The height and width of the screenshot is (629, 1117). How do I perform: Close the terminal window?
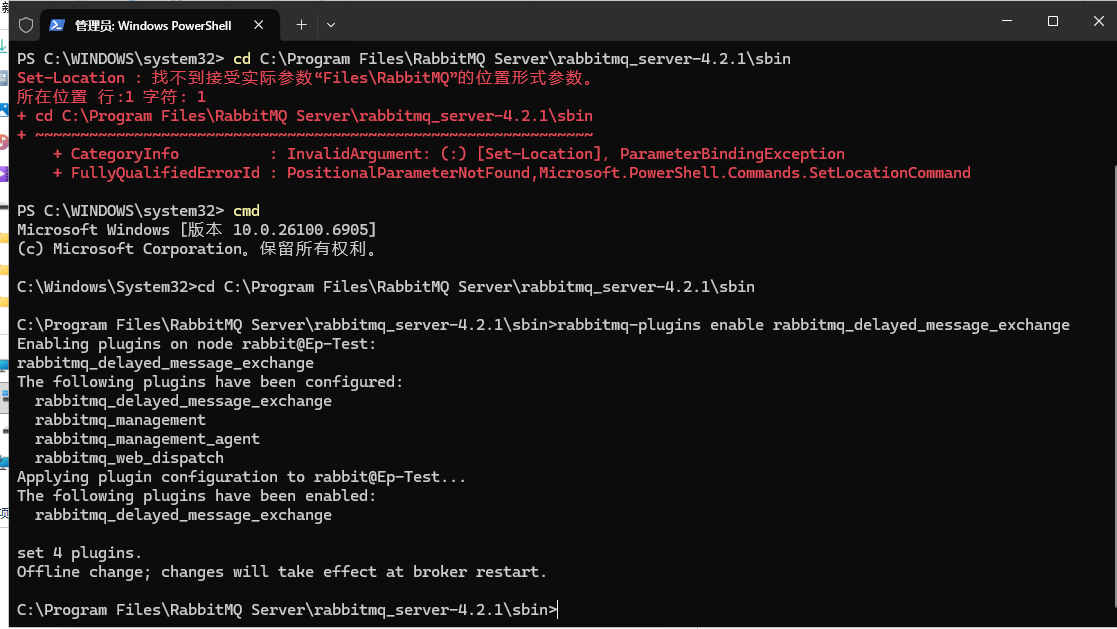pyautogui.click(x=1097, y=20)
